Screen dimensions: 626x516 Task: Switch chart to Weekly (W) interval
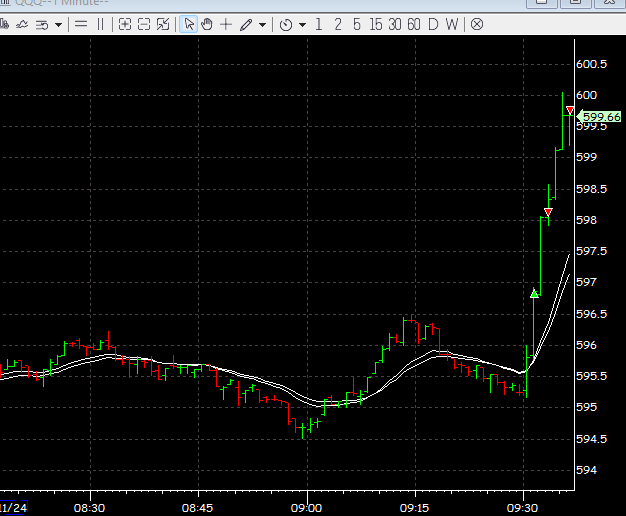point(452,24)
